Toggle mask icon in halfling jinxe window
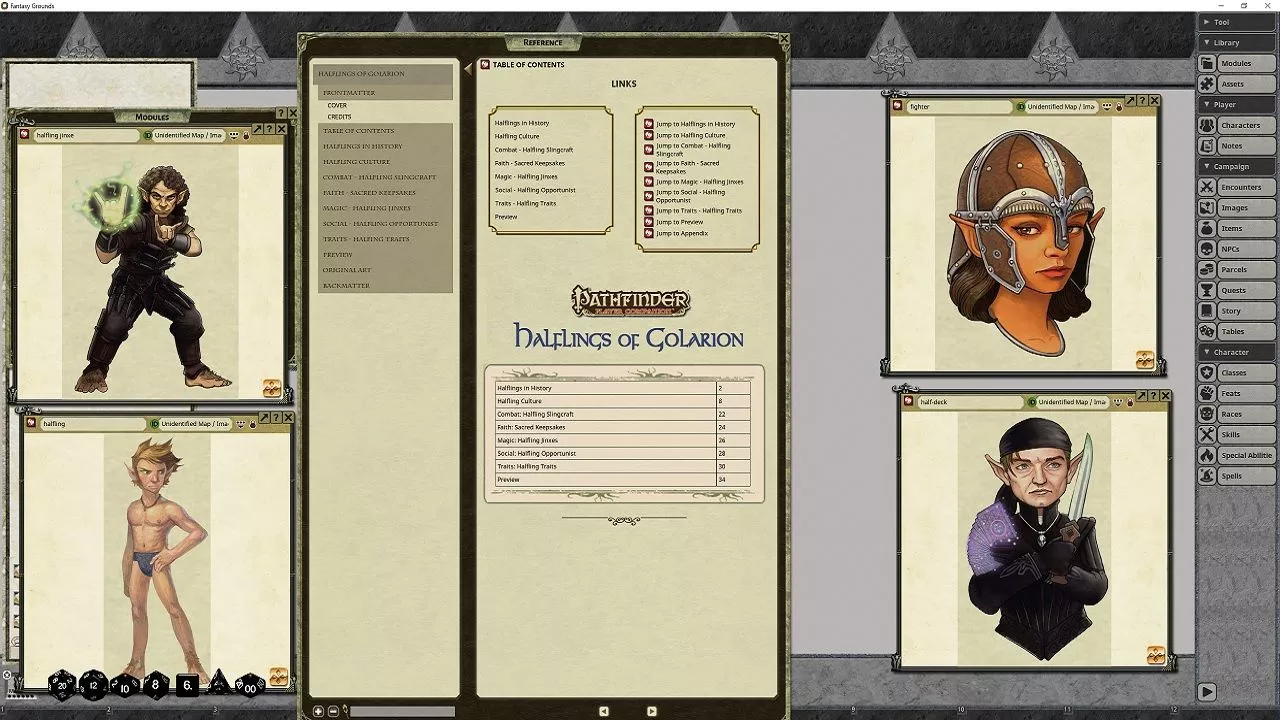Viewport: 1280px width, 720px height. coord(234,135)
